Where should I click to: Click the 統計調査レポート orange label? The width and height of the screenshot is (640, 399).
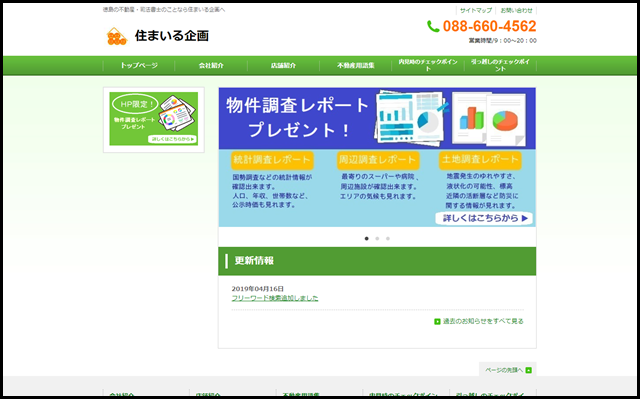pos(272,160)
